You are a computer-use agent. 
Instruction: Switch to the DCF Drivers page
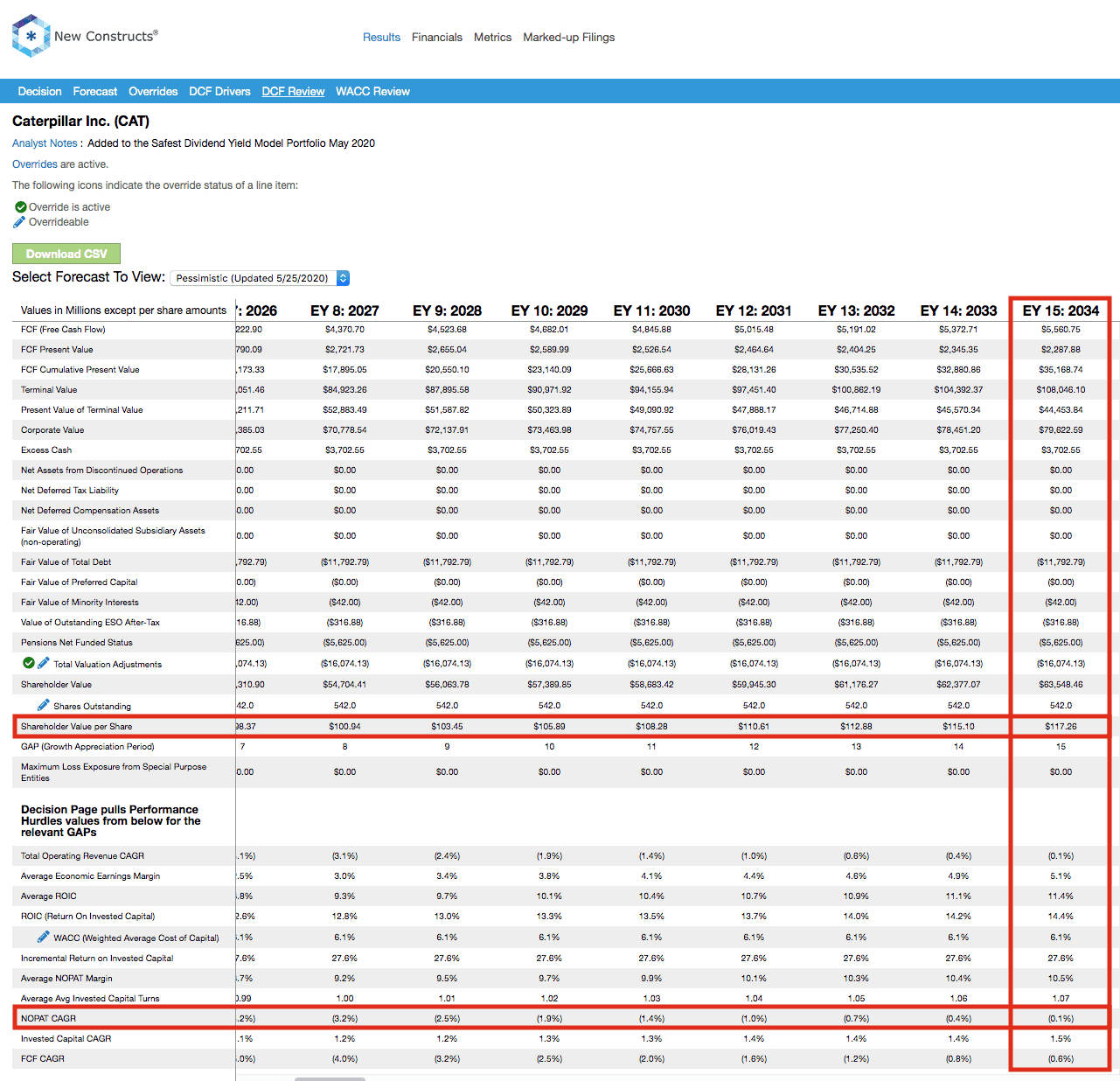[x=219, y=91]
